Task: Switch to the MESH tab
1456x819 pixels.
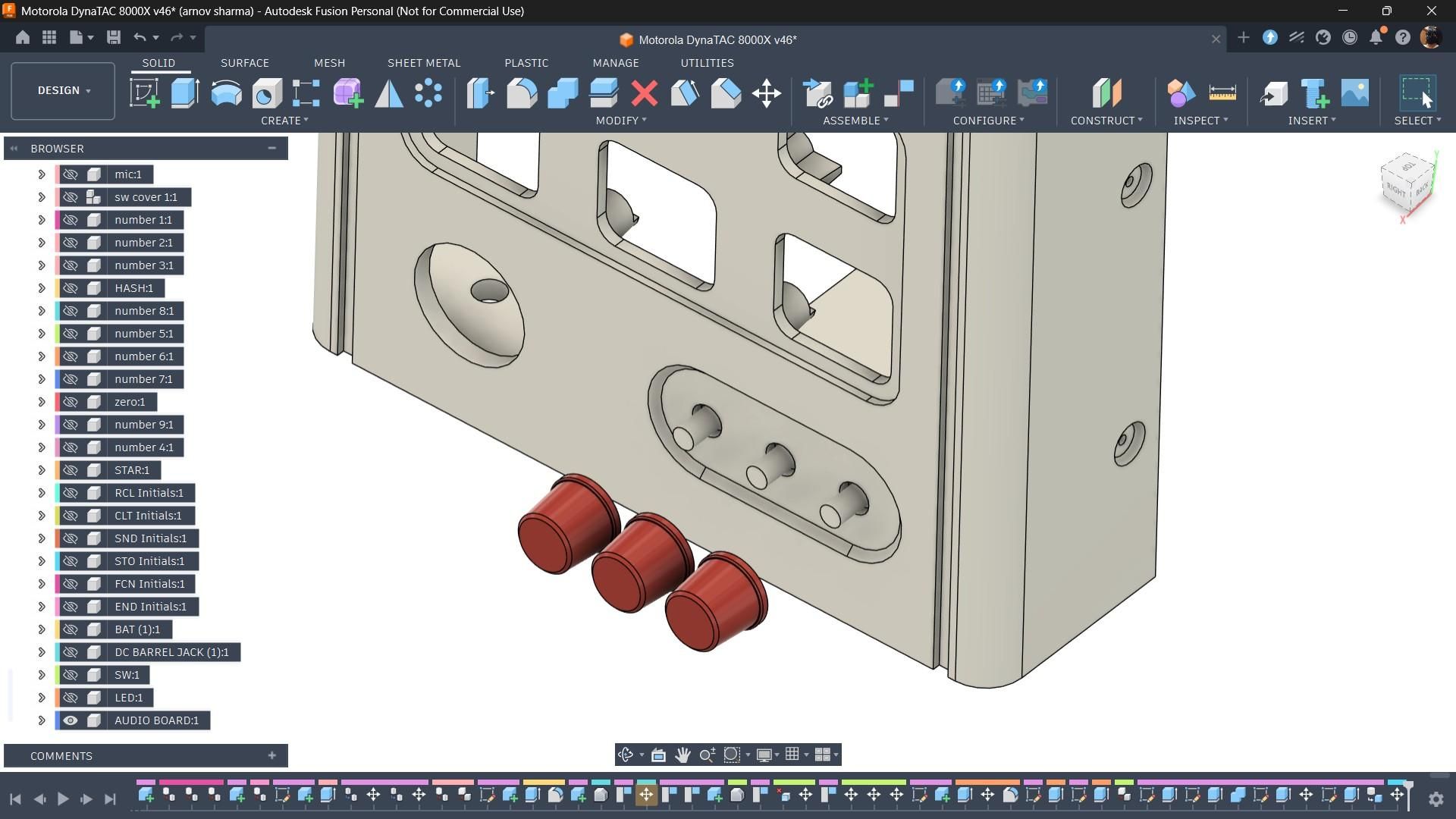Action: point(329,63)
